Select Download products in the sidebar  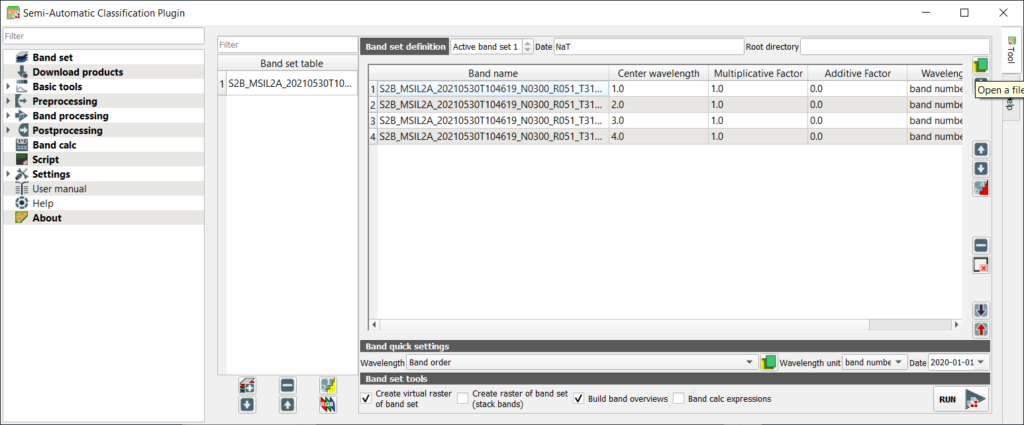[x=77, y=72]
